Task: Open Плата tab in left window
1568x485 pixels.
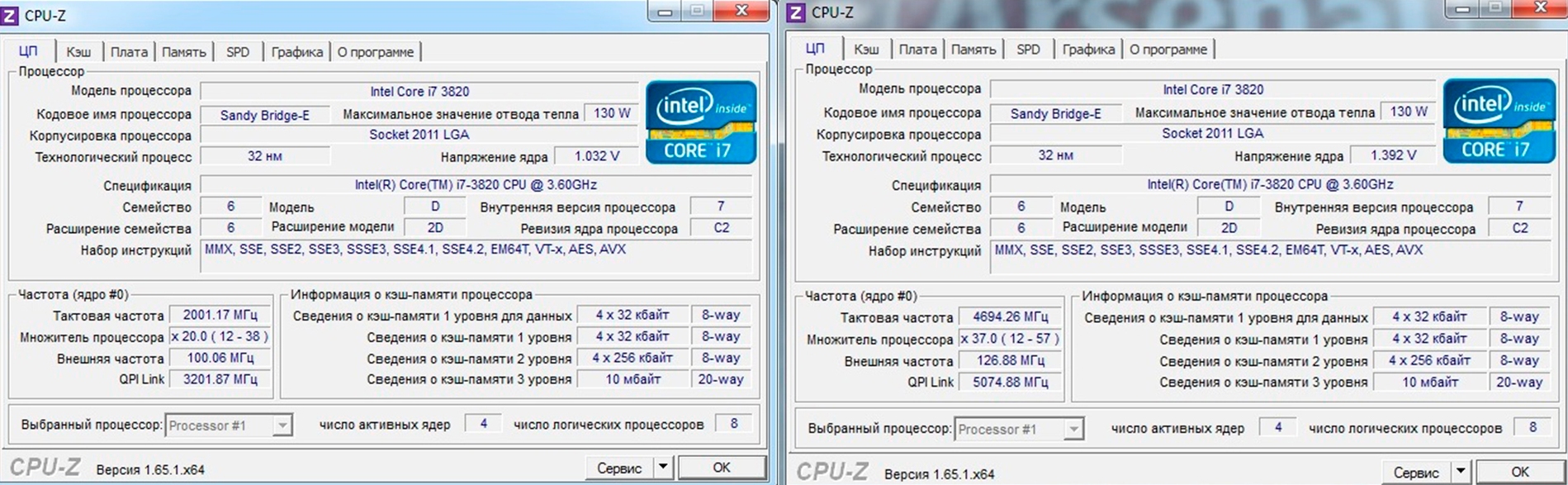Action: pyautogui.click(x=129, y=52)
